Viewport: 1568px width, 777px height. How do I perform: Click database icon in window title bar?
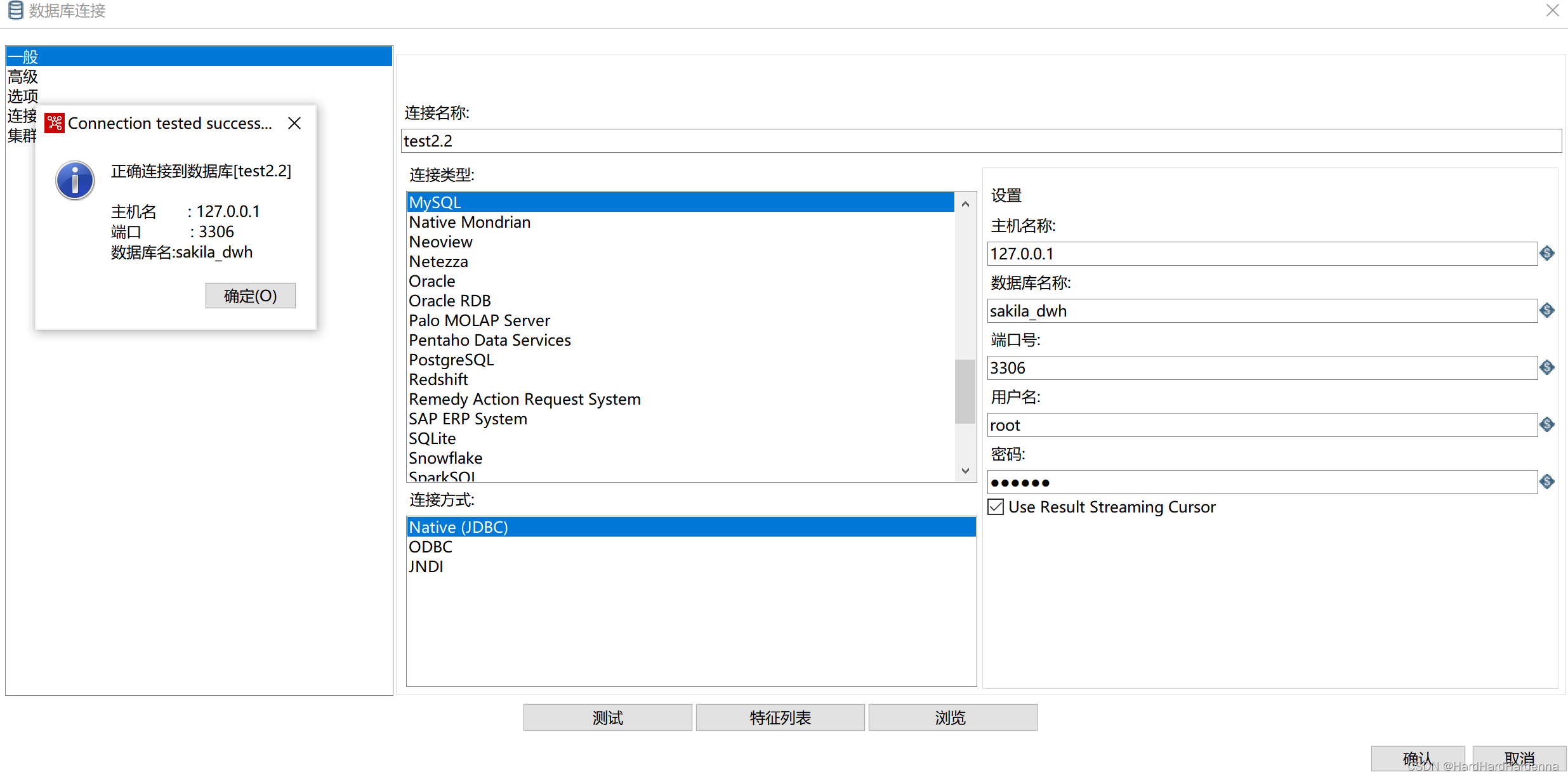(15, 10)
